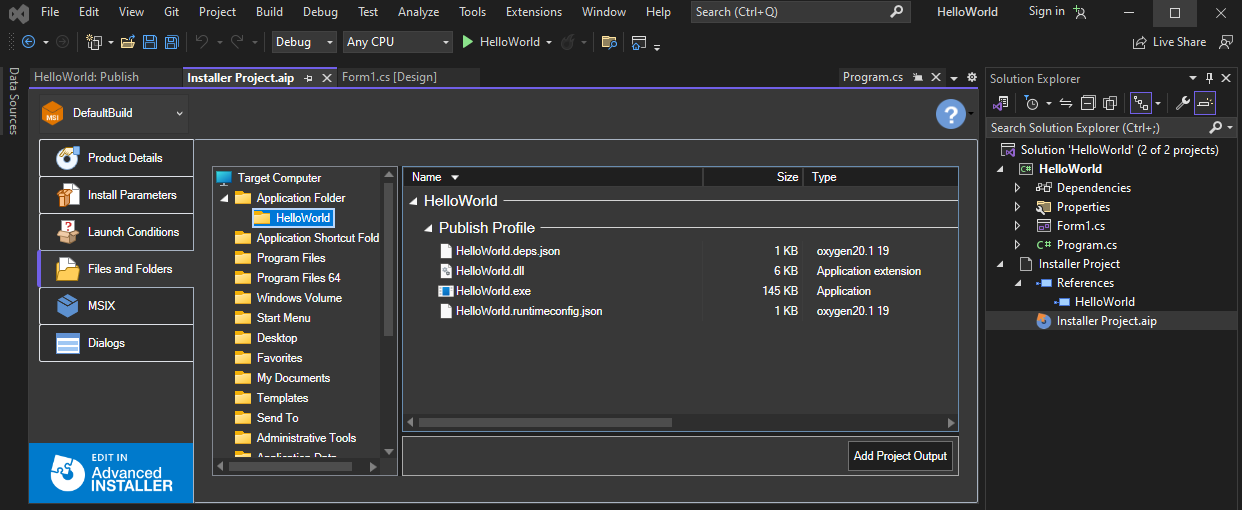Viewport: 1242px width, 510px height.
Task: Expand the Dependencies node
Action: (1018, 188)
